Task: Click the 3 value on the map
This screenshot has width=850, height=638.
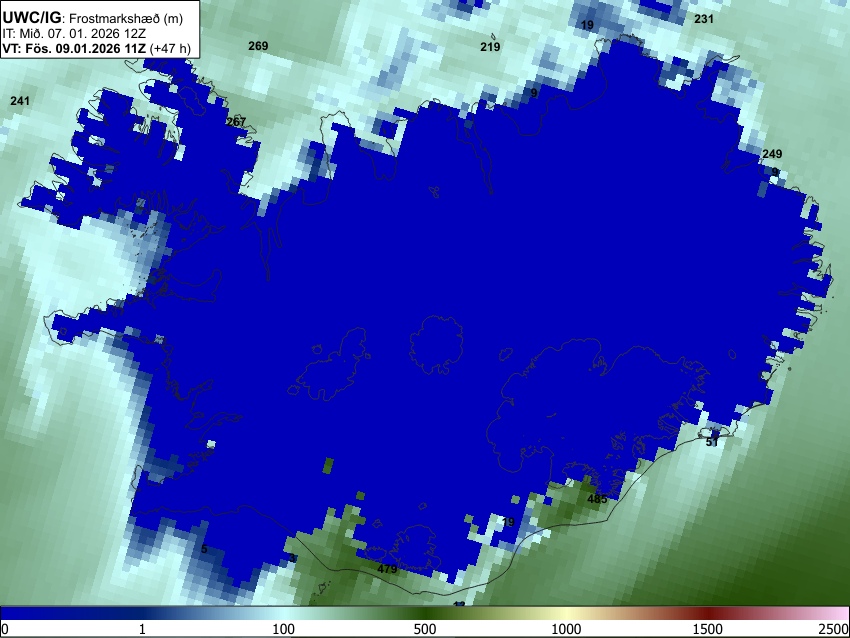Action: click(292, 558)
